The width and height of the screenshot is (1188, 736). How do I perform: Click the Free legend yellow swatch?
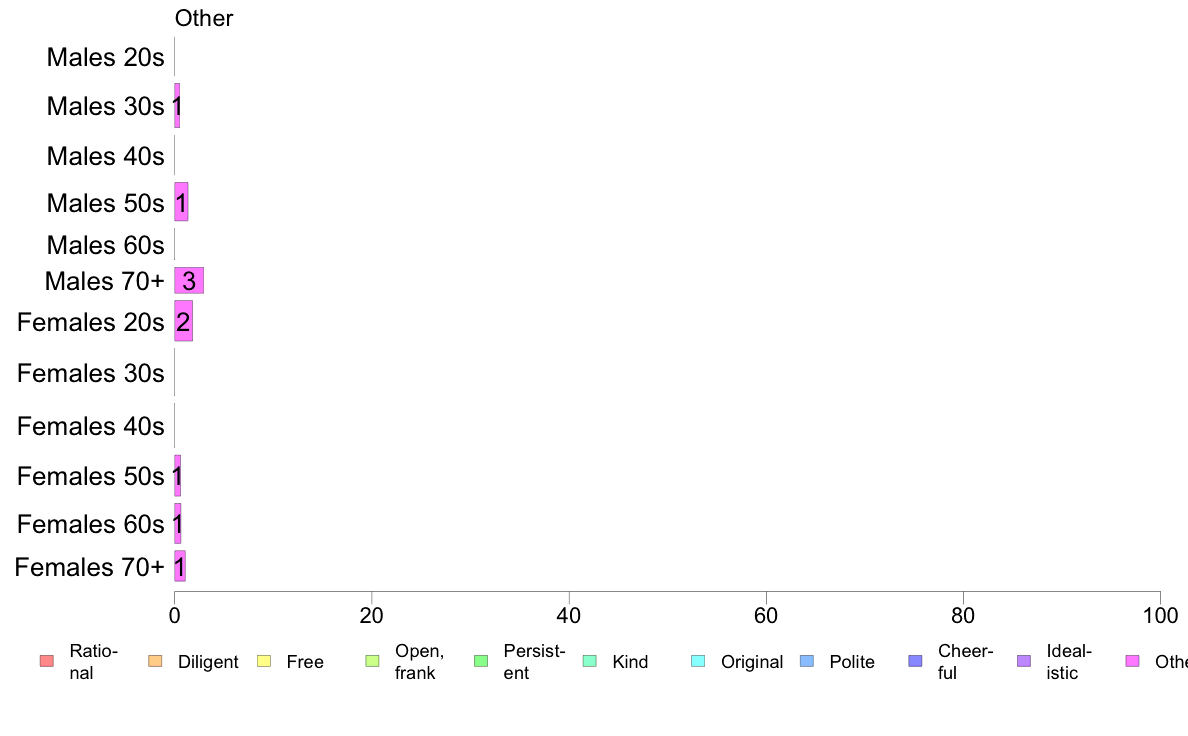point(264,661)
